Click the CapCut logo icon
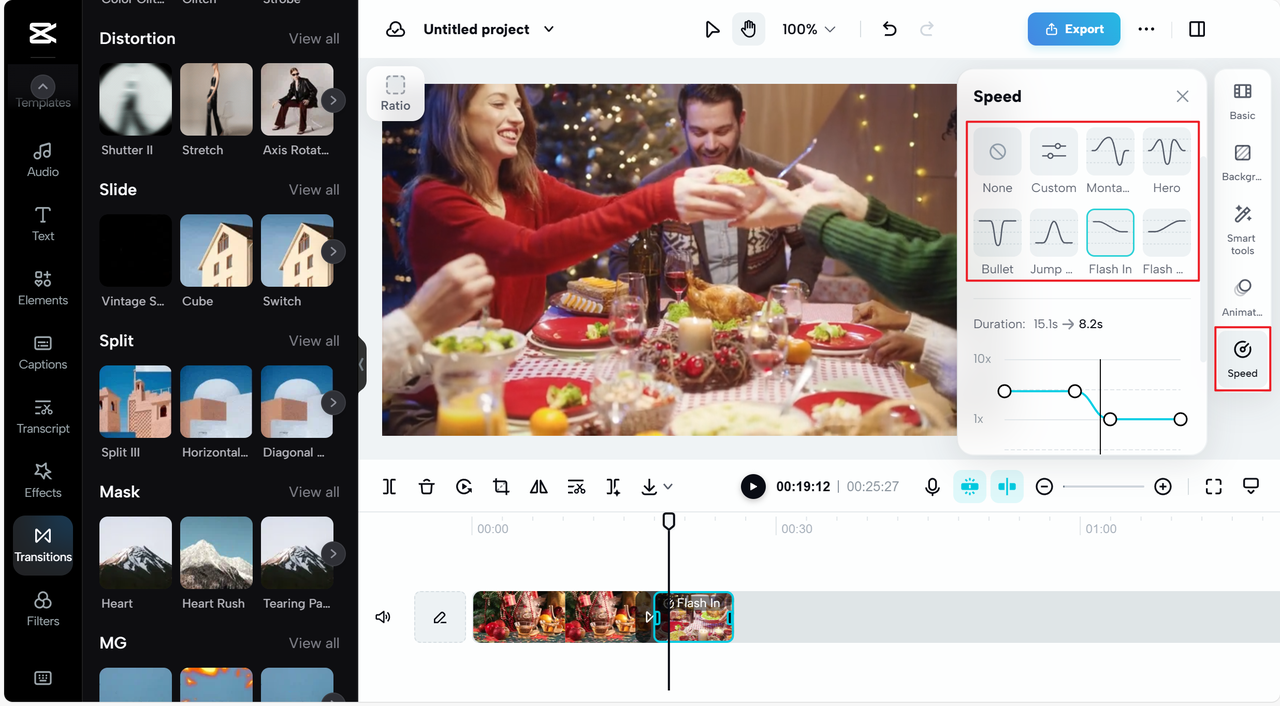 coord(43,33)
